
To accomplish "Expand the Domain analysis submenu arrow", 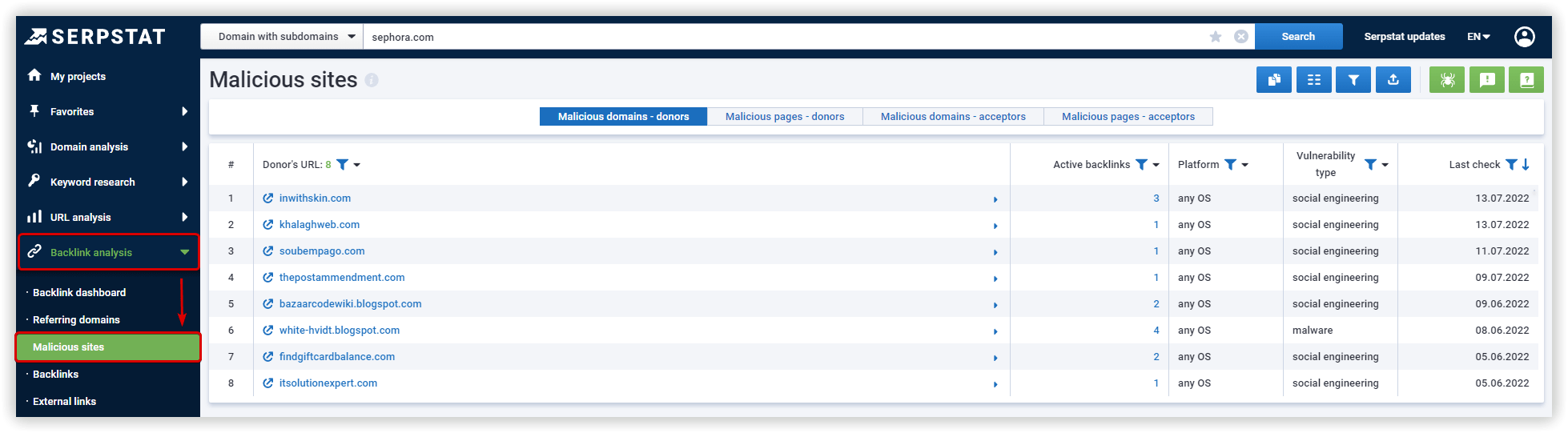I will (185, 146).
